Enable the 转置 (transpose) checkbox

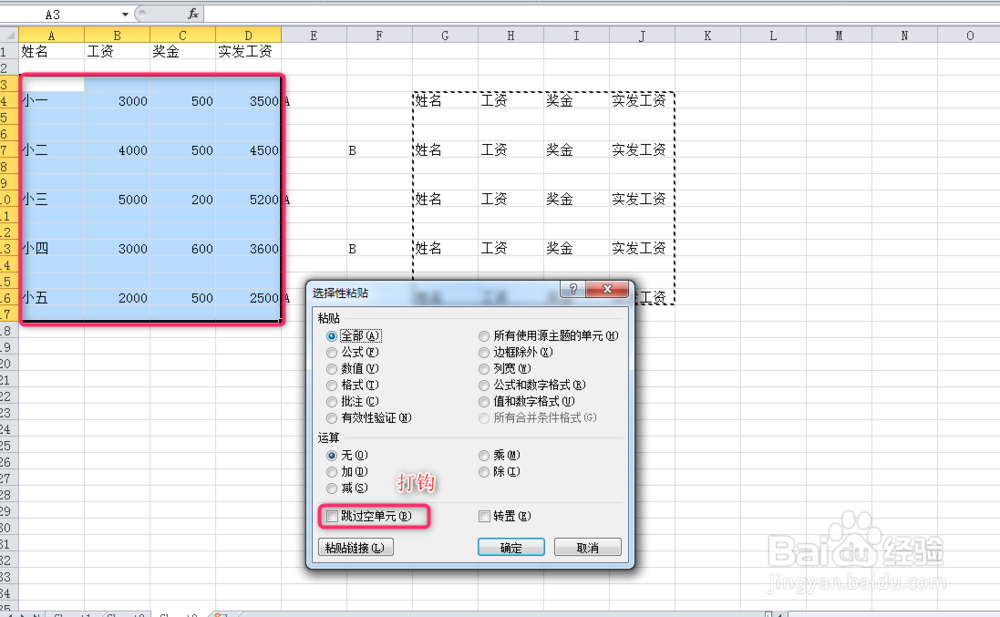(x=484, y=515)
